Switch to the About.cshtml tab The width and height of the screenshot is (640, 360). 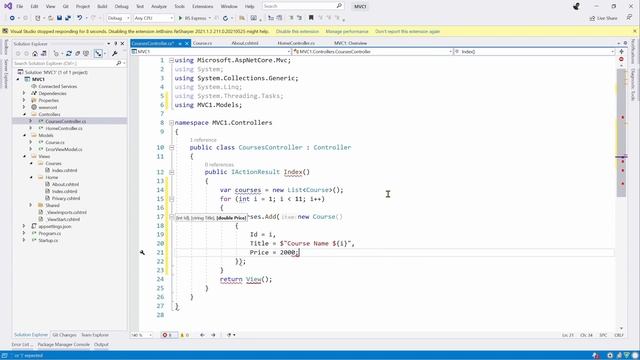pos(245,43)
